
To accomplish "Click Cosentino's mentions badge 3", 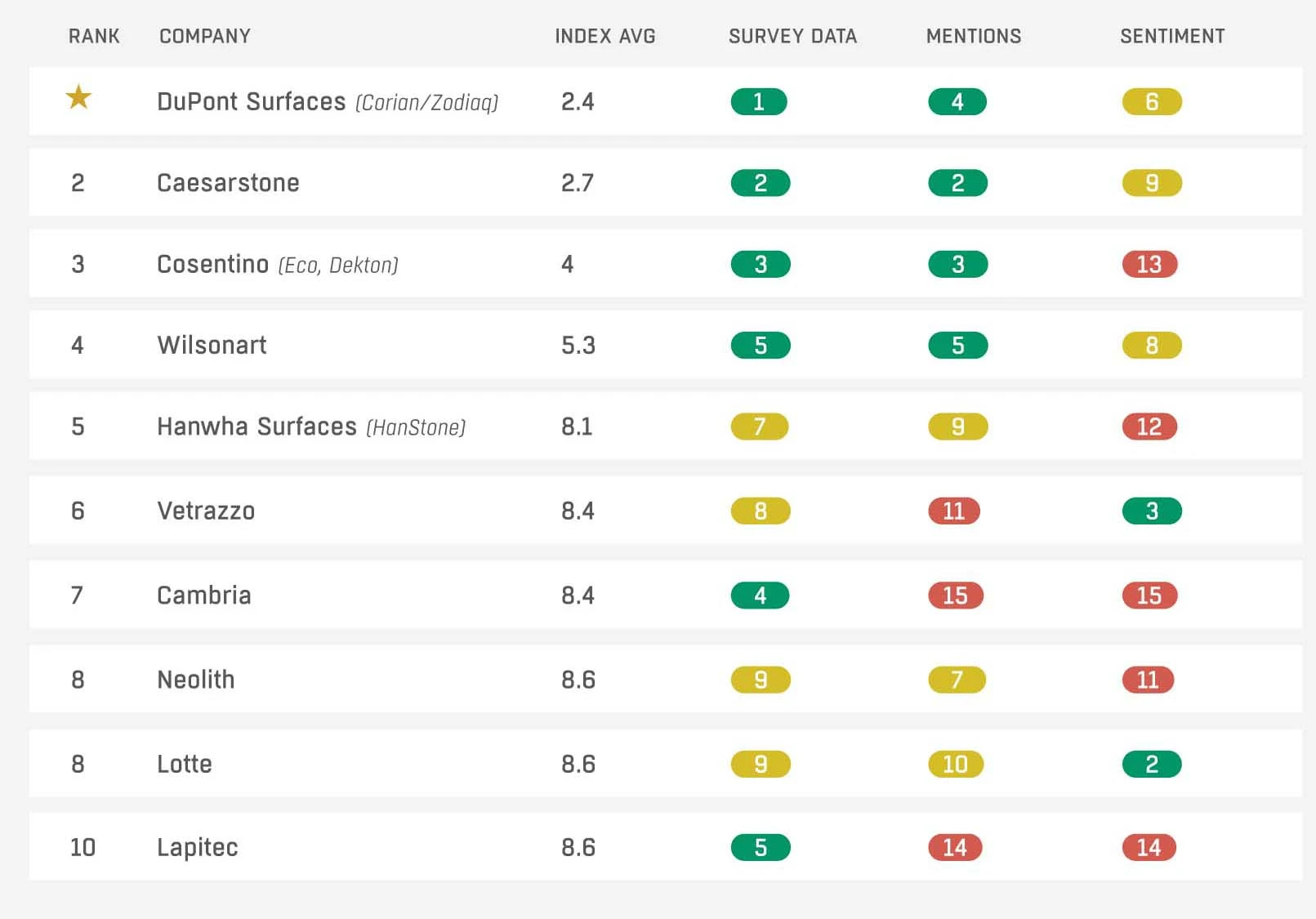I will click(x=958, y=264).
